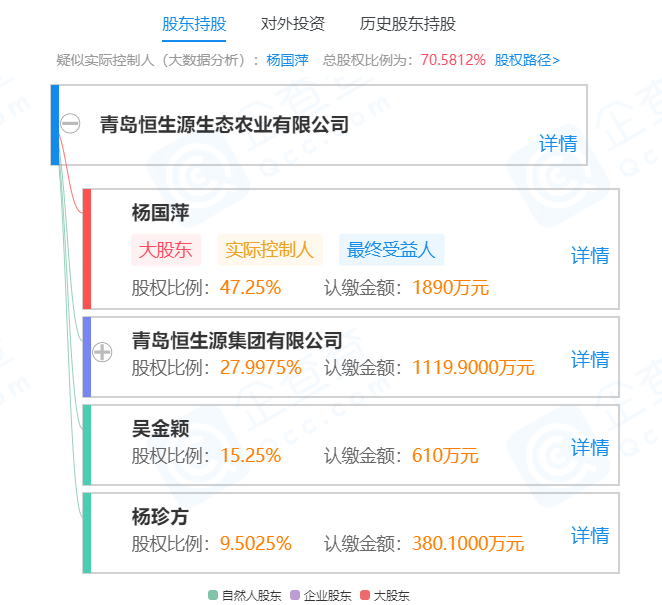Viewport: 662px width, 605px height.
Task: Click the 大股东 tag on 杨国萍
Action: [x=166, y=249]
